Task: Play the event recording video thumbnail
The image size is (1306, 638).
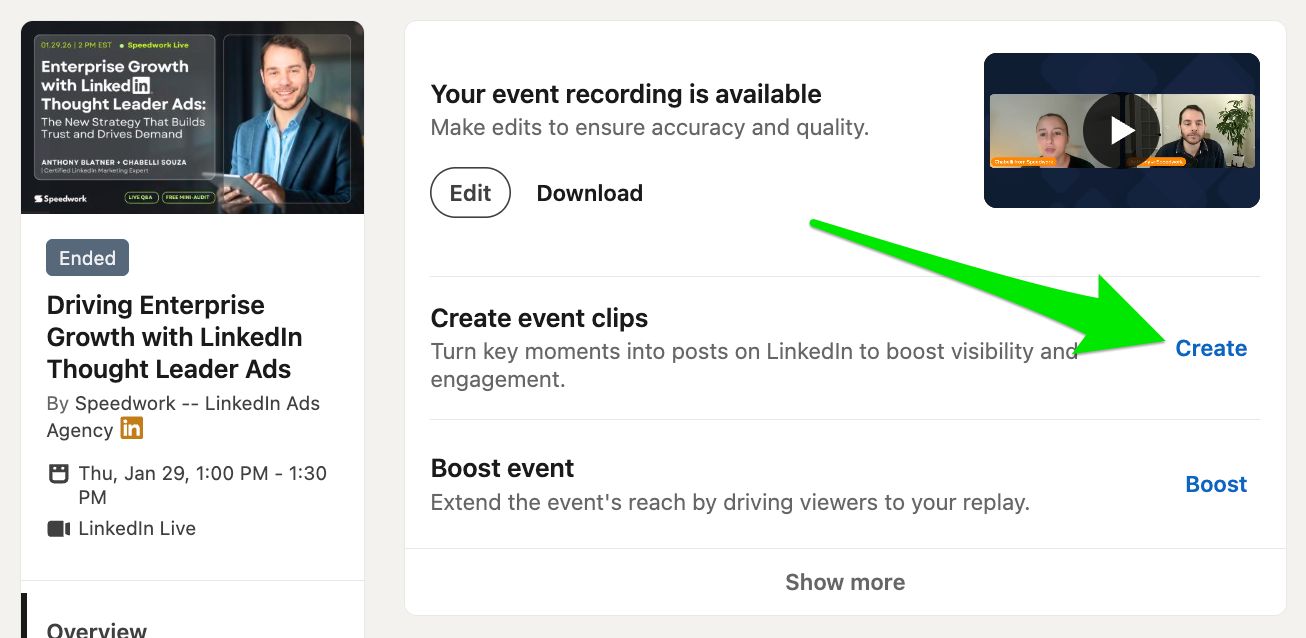Action: click(x=1122, y=131)
